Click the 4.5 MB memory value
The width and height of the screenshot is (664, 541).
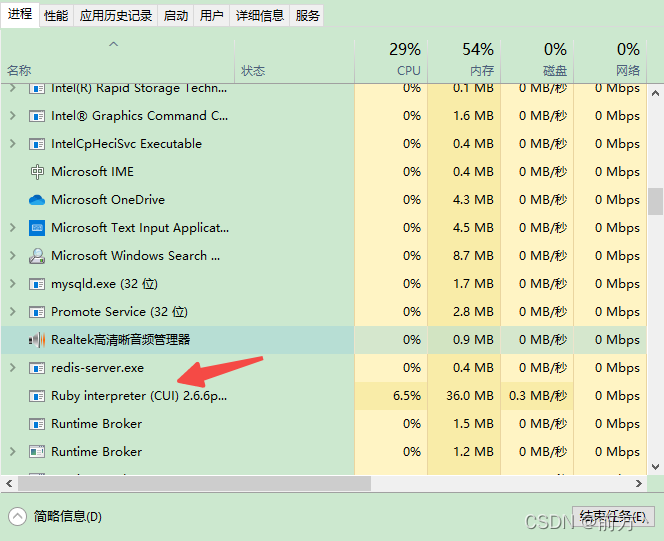(473, 228)
